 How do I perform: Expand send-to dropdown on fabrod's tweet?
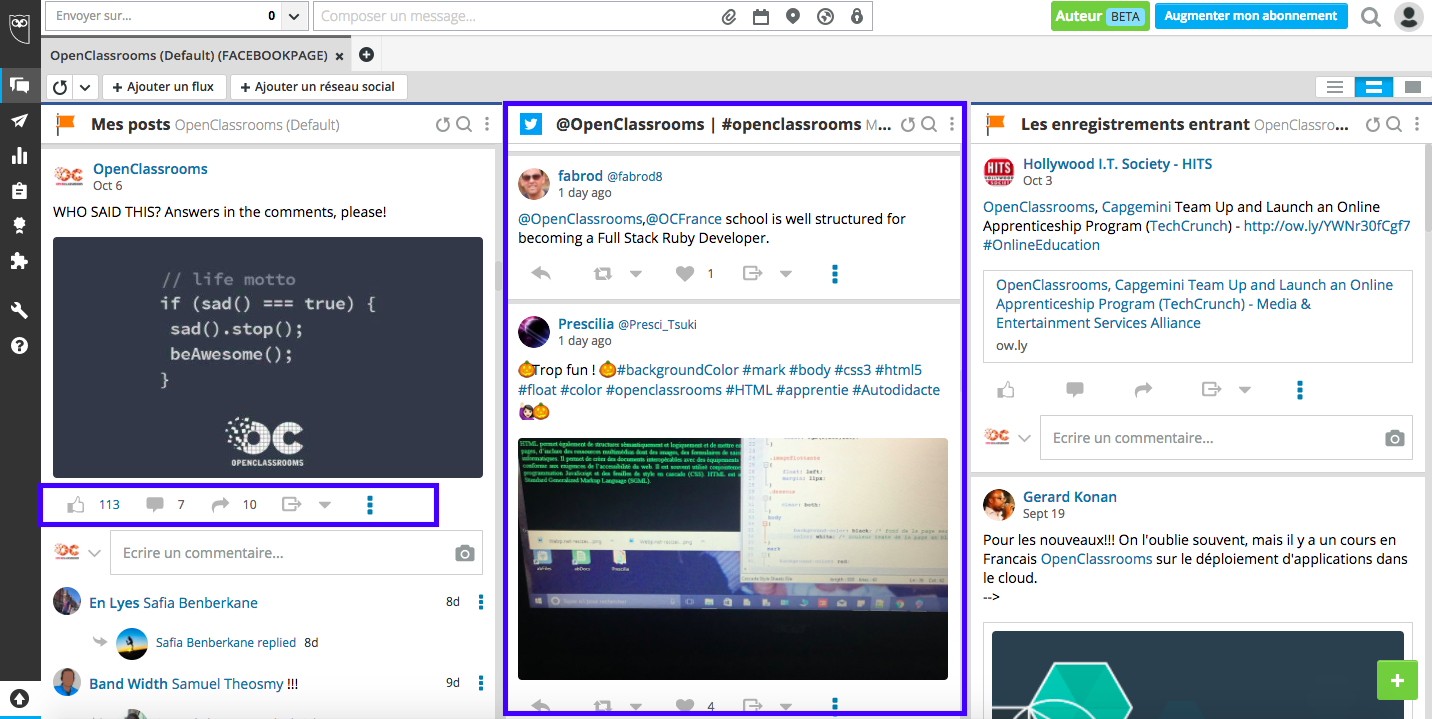tap(786, 274)
